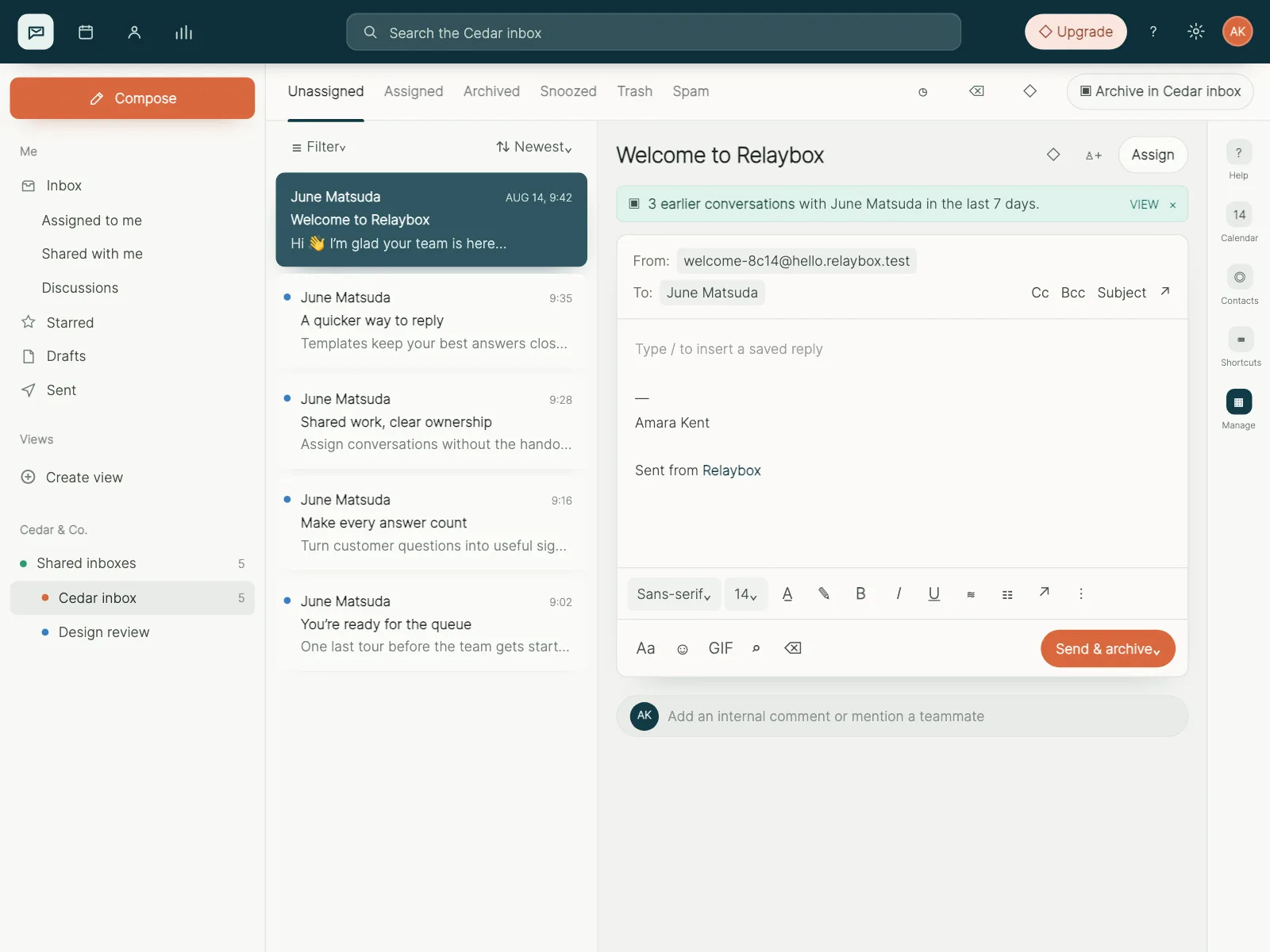
Task: Open the analytics bar chart icon
Action: [183, 32]
